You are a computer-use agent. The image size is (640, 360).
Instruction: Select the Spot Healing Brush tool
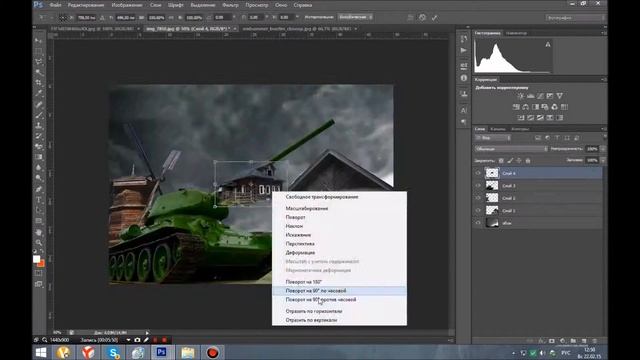coord(39,104)
